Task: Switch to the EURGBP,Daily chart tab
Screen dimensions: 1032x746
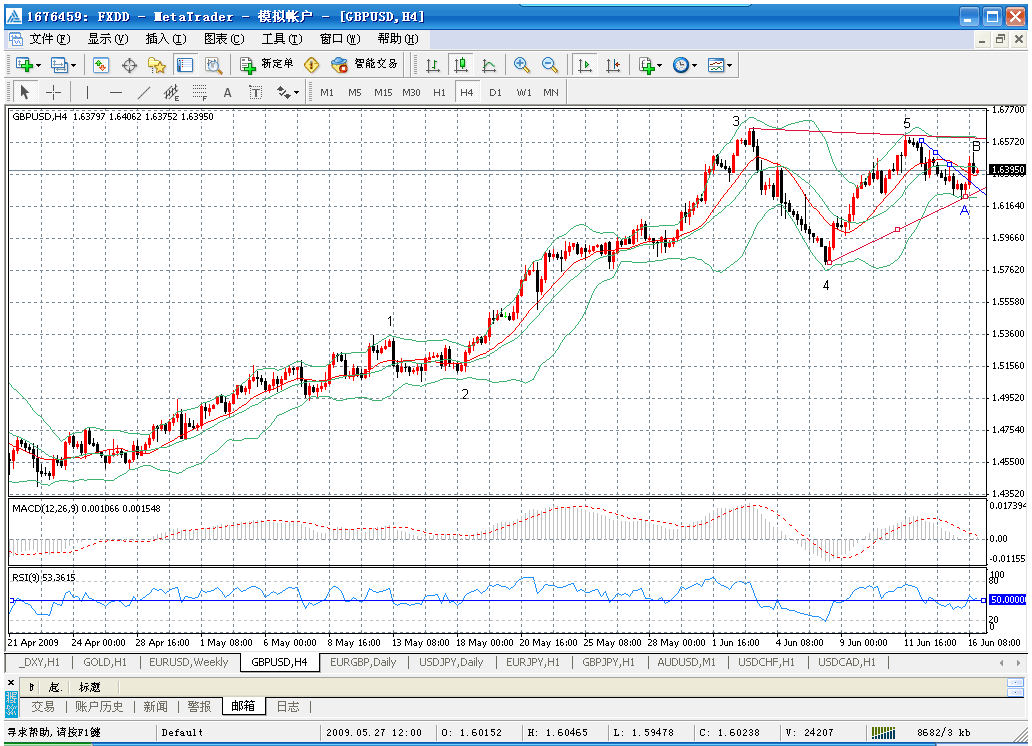Action: coord(363,662)
